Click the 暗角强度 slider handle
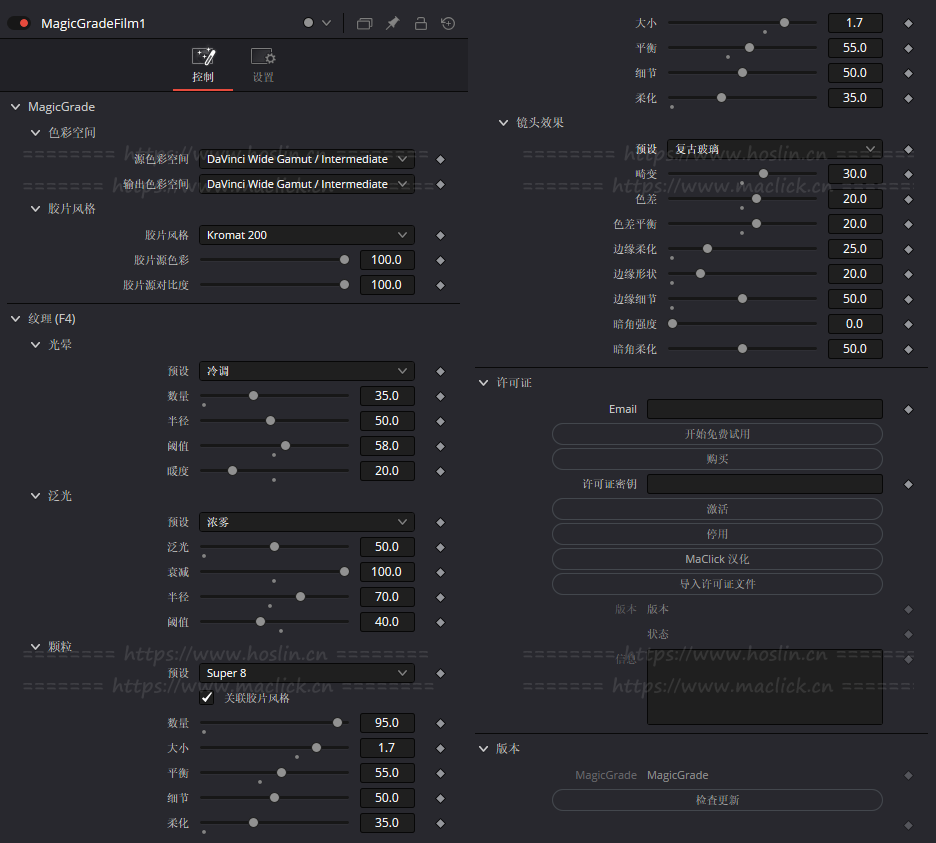936x843 pixels. [673, 324]
